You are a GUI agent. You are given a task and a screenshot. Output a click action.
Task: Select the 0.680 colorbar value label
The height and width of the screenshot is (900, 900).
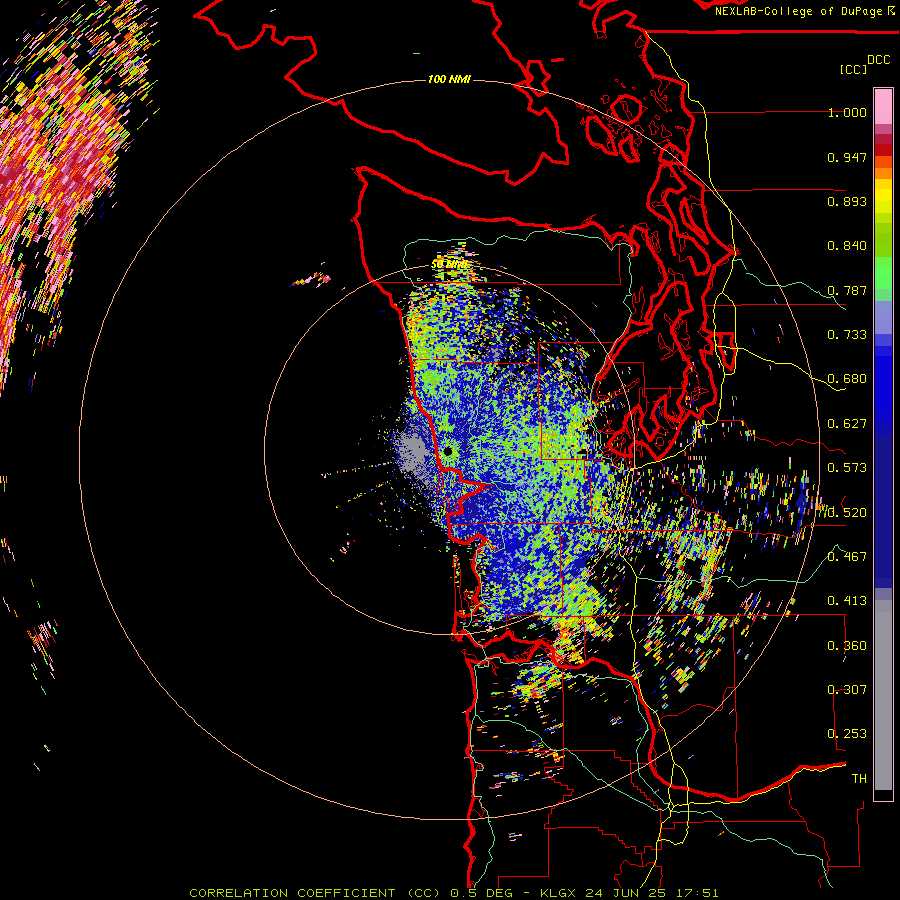click(847, 379)
